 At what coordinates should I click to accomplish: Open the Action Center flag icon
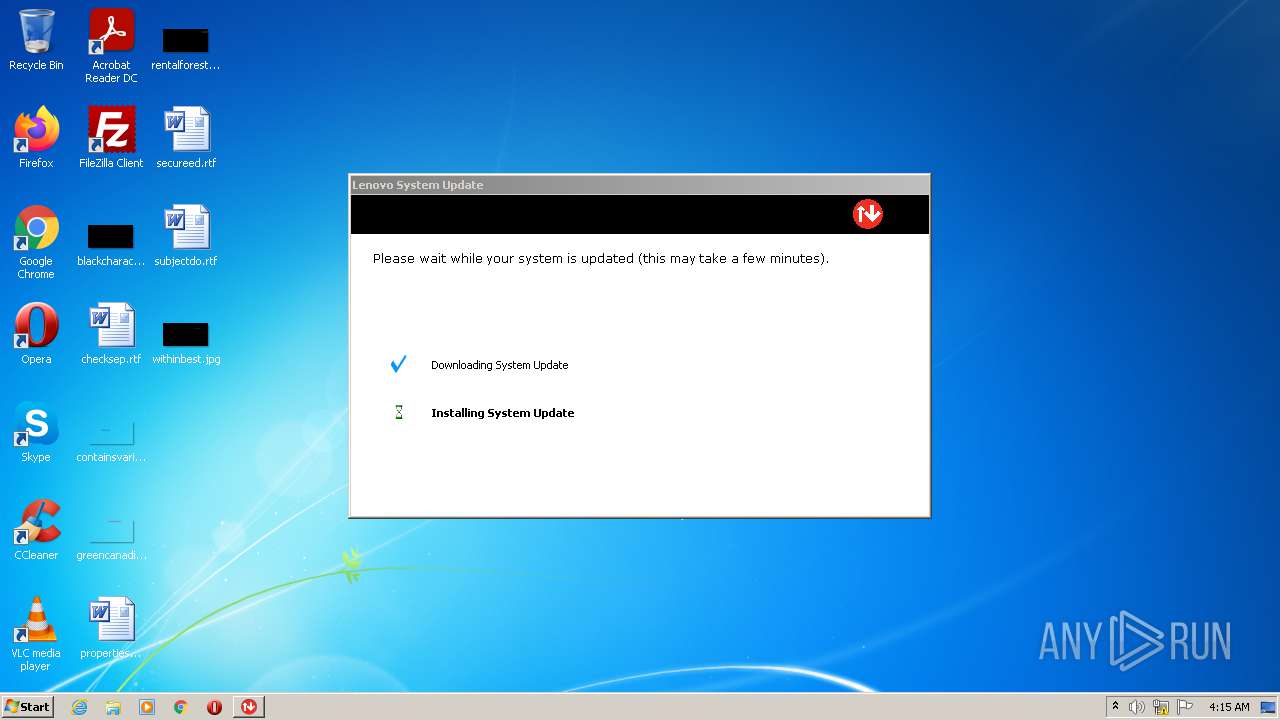[x=1185, y=707]
